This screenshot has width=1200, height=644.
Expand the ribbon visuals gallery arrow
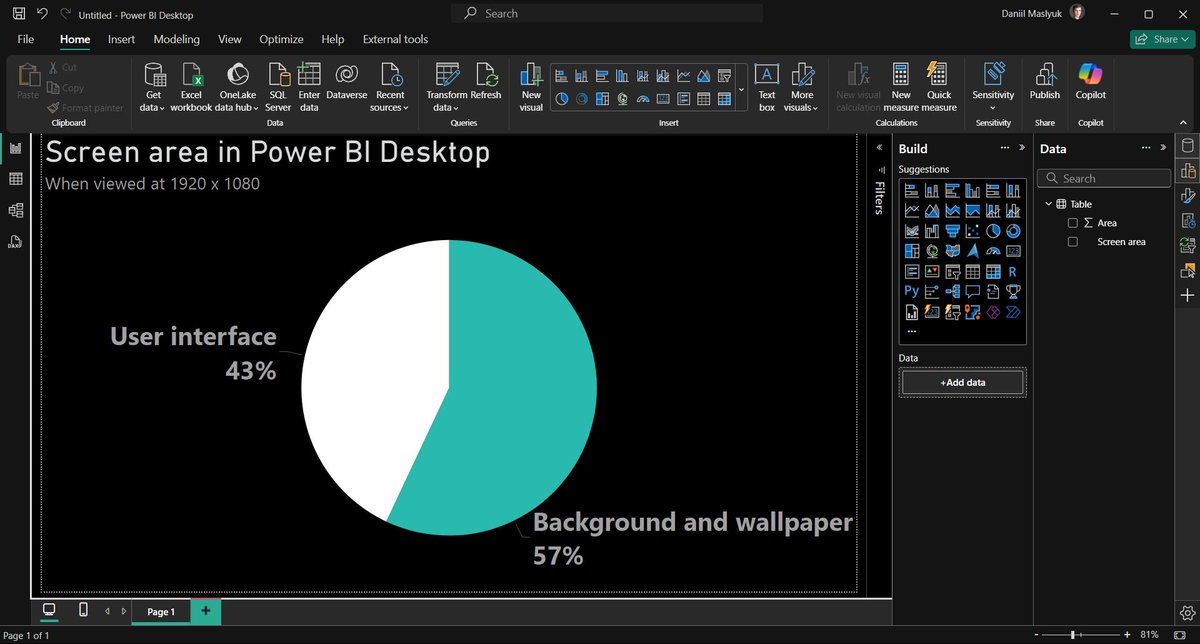point(741,90)
